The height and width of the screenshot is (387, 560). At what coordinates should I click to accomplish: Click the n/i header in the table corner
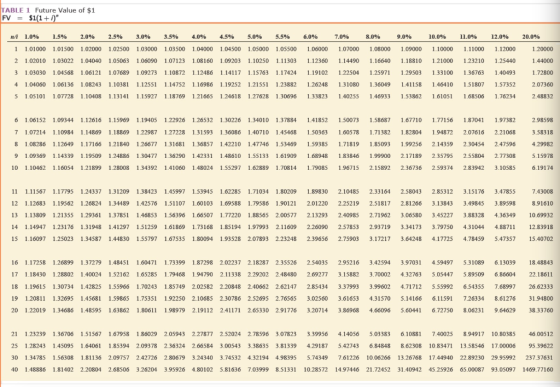click(14, 37)
